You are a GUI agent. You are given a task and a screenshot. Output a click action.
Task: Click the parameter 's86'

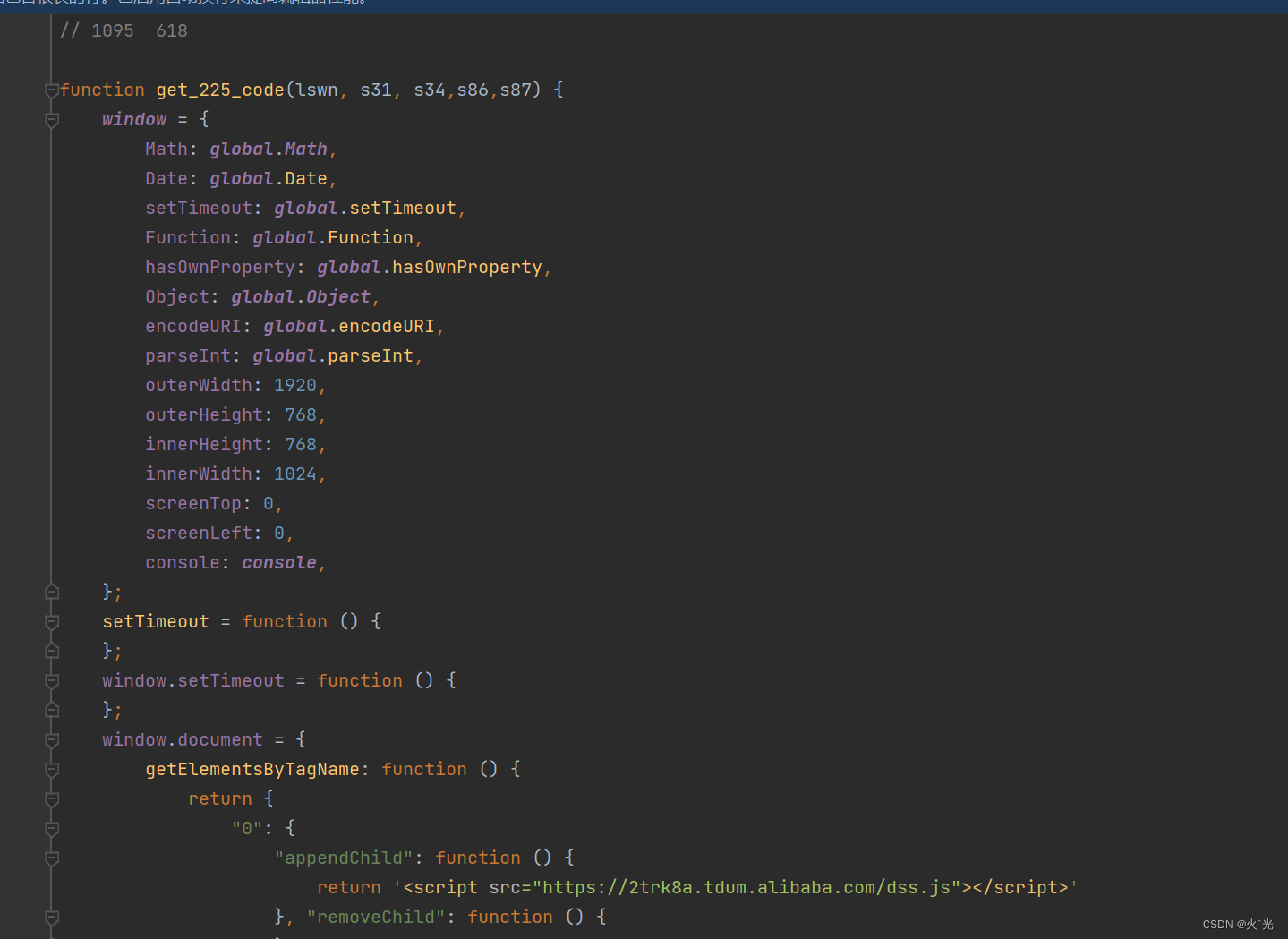click(x=473, y=90)
